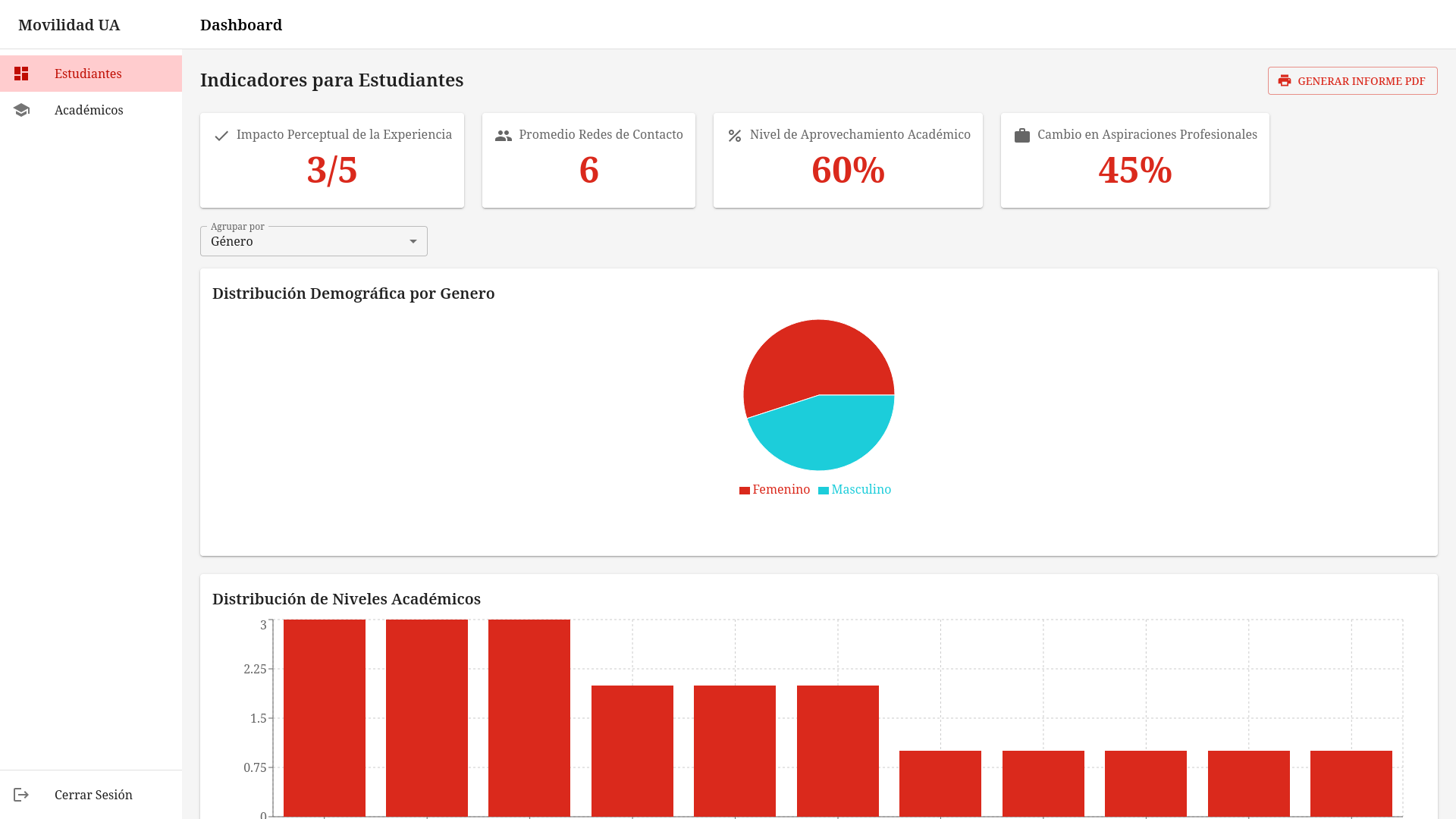Switch to the Académicos section
Screen dimensions: 1456x819
point(89,110)
